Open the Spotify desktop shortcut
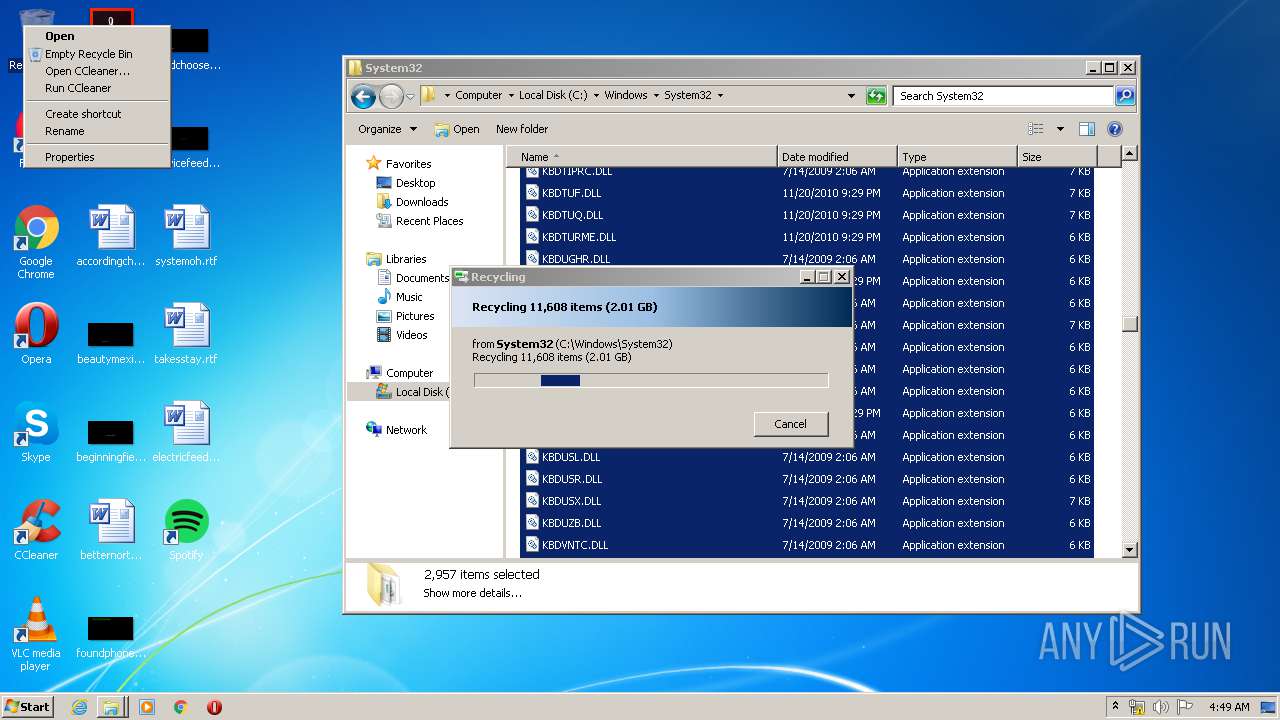 pyautogui.click(x=186, y=530)
